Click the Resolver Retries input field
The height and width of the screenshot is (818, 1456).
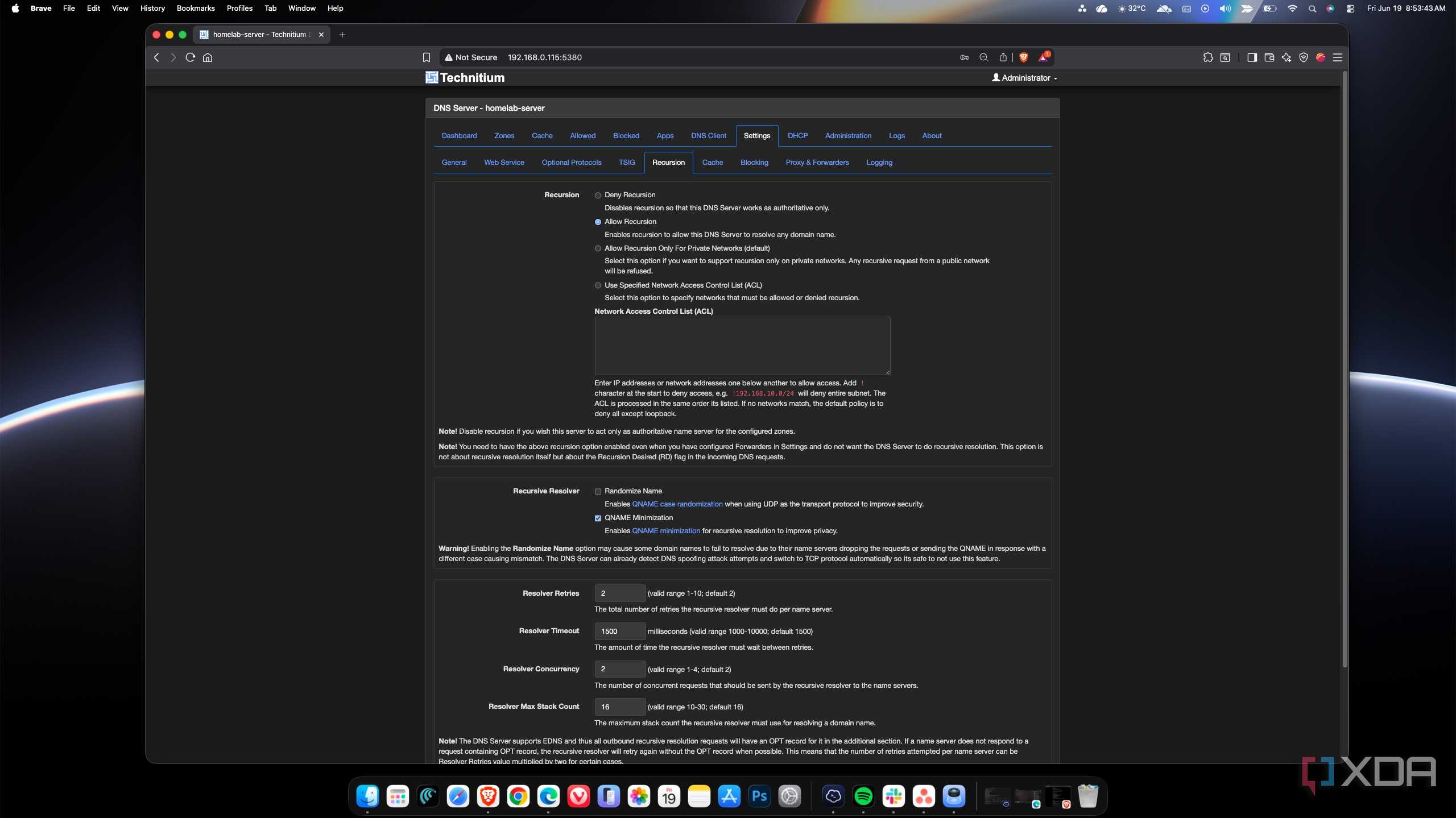pyautogui.click(x=619, y=593)
